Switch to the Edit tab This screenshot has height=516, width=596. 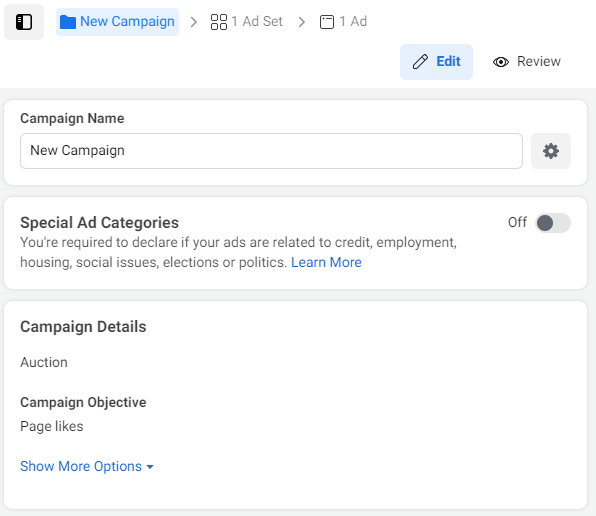[x=436, y=62]
